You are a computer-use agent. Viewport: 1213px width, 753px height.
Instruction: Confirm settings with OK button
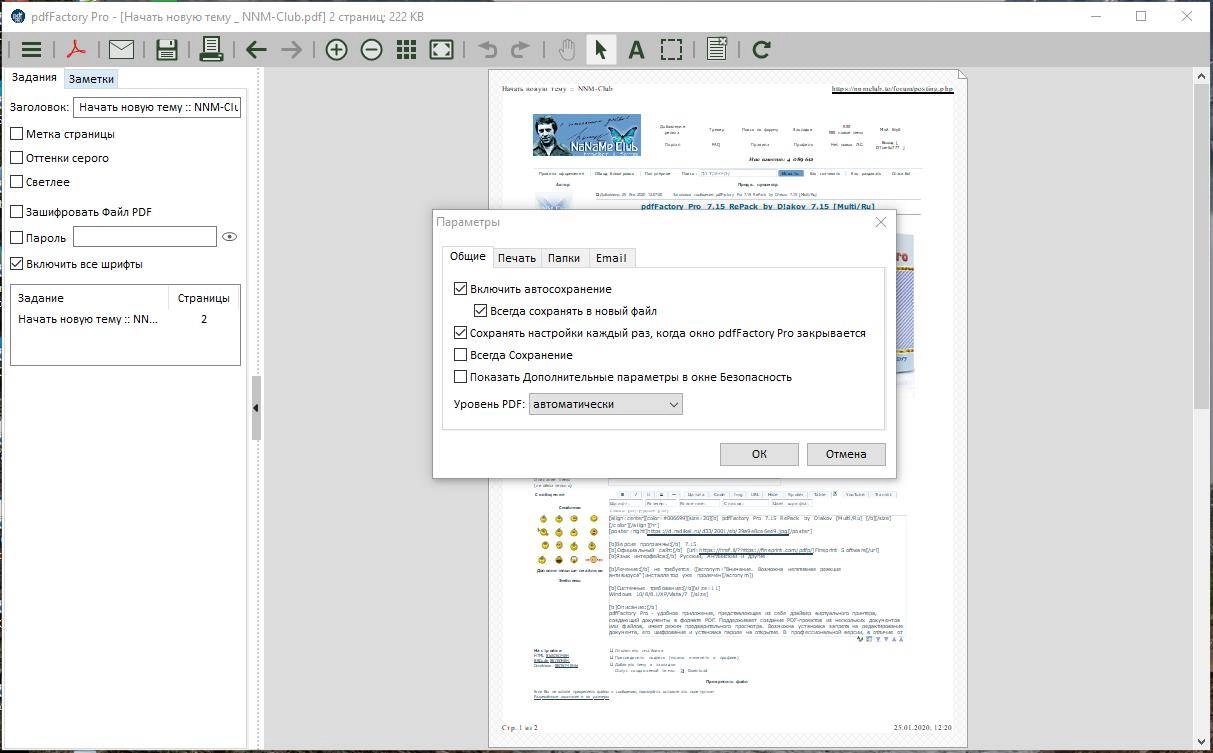(759, 454)
